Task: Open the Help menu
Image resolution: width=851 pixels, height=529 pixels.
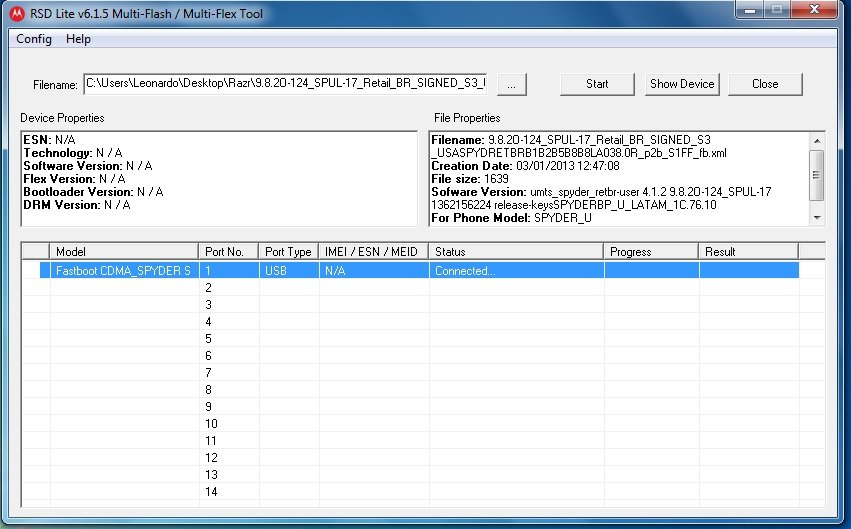Action: click(x=78, y=39)
